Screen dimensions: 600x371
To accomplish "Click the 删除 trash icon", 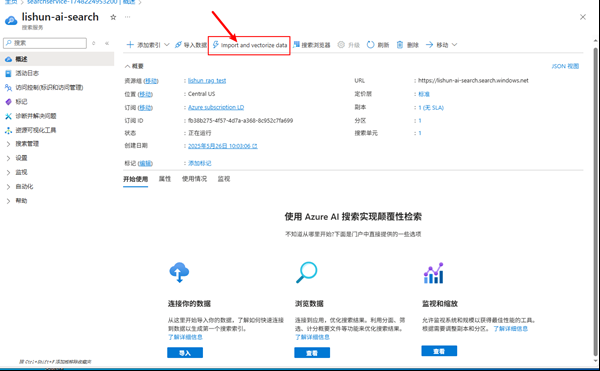I will tap(399, 45).
